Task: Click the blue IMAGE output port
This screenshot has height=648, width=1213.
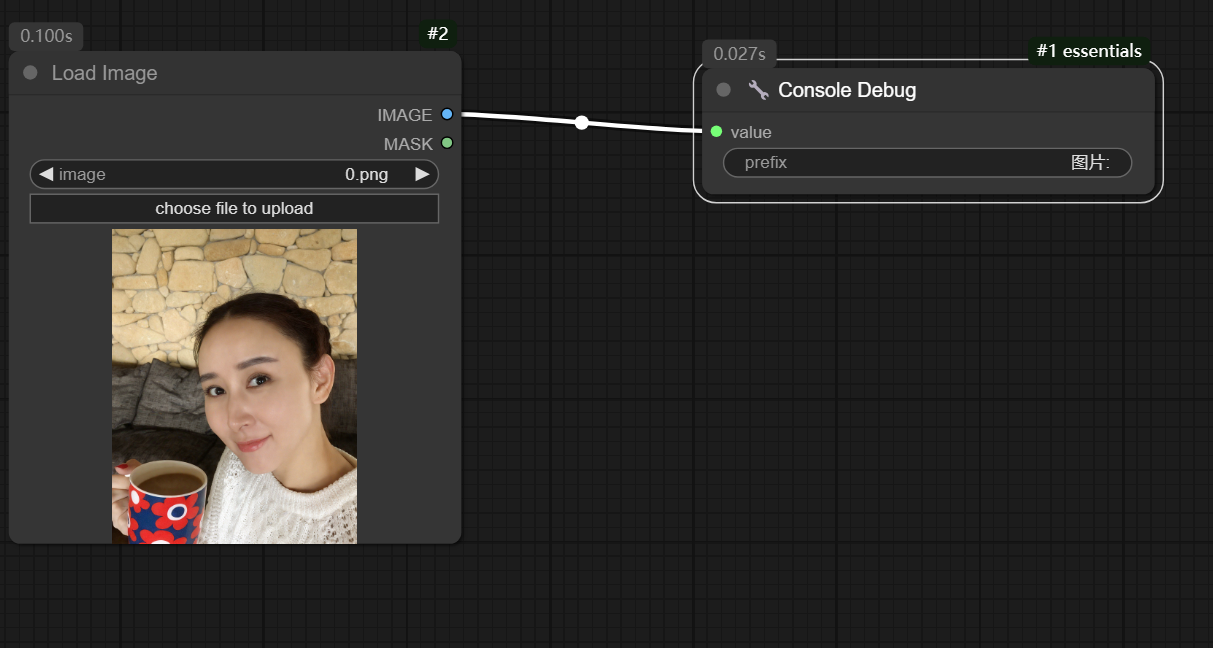Action: click(447, 115)
